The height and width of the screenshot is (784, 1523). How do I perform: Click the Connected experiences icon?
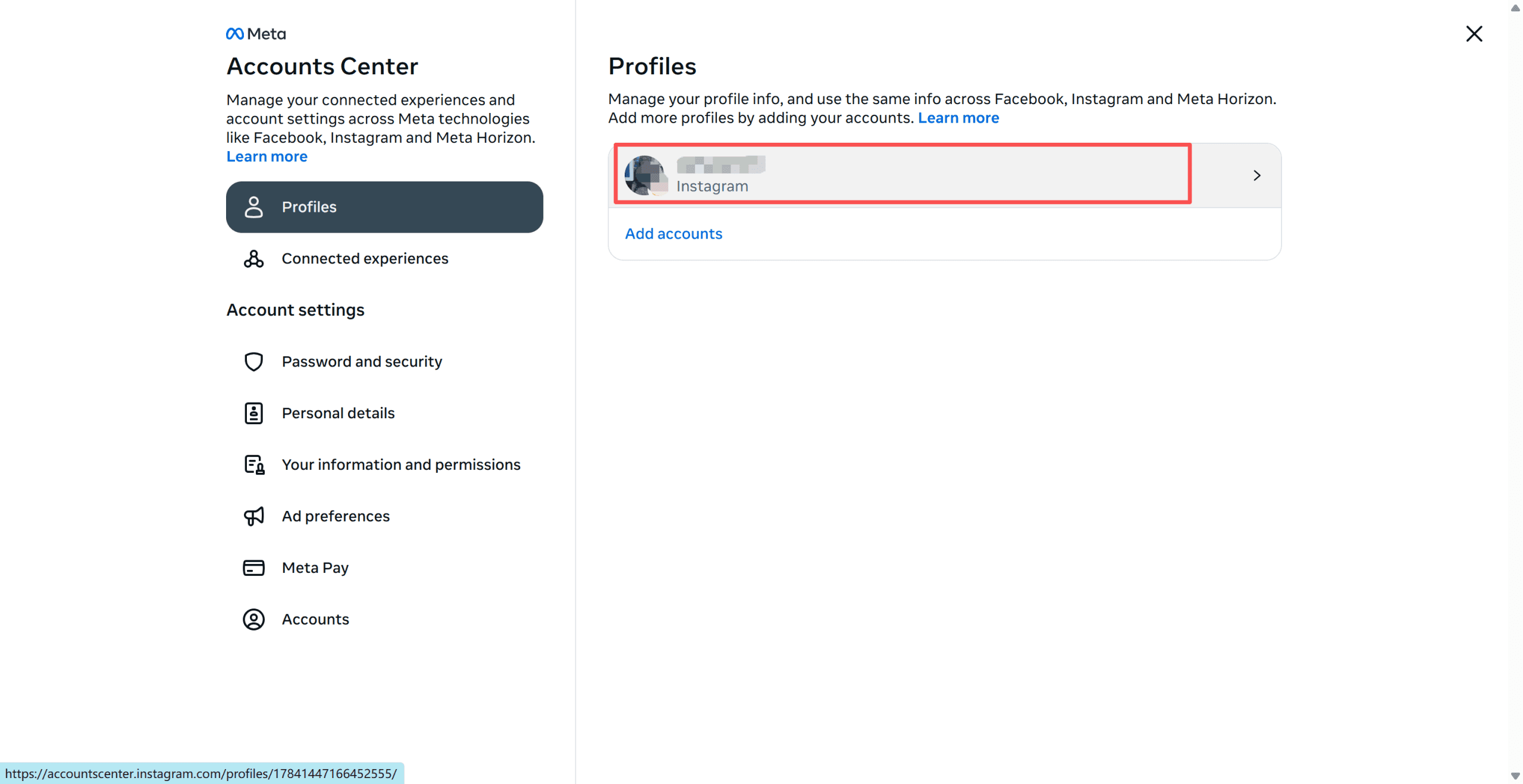tap(253, 259)
